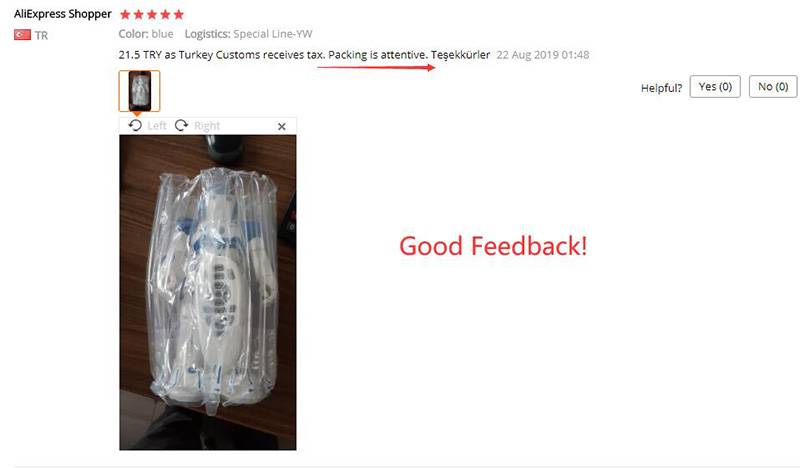
Task: Click the rotate right arrow icon
Action: [181, 126]
